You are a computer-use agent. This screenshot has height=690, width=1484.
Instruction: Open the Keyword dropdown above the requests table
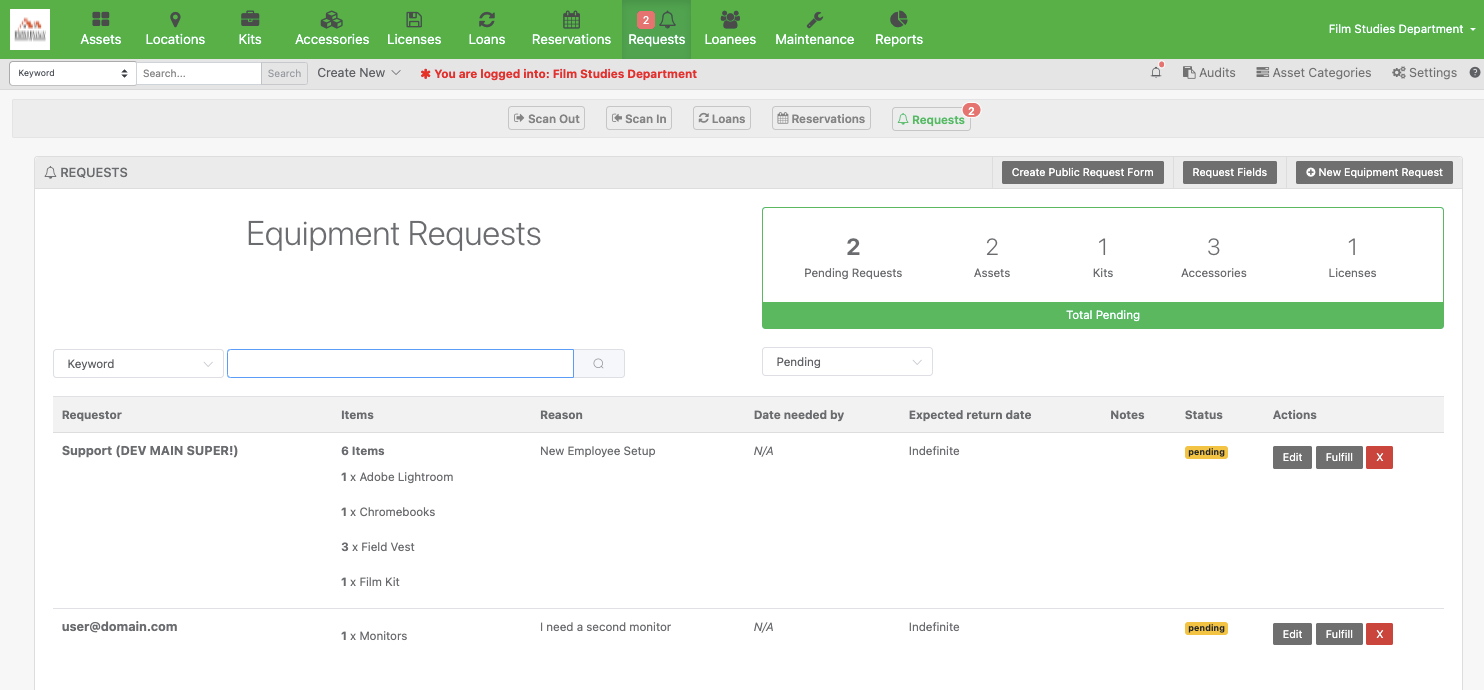[x=138, y=364]
